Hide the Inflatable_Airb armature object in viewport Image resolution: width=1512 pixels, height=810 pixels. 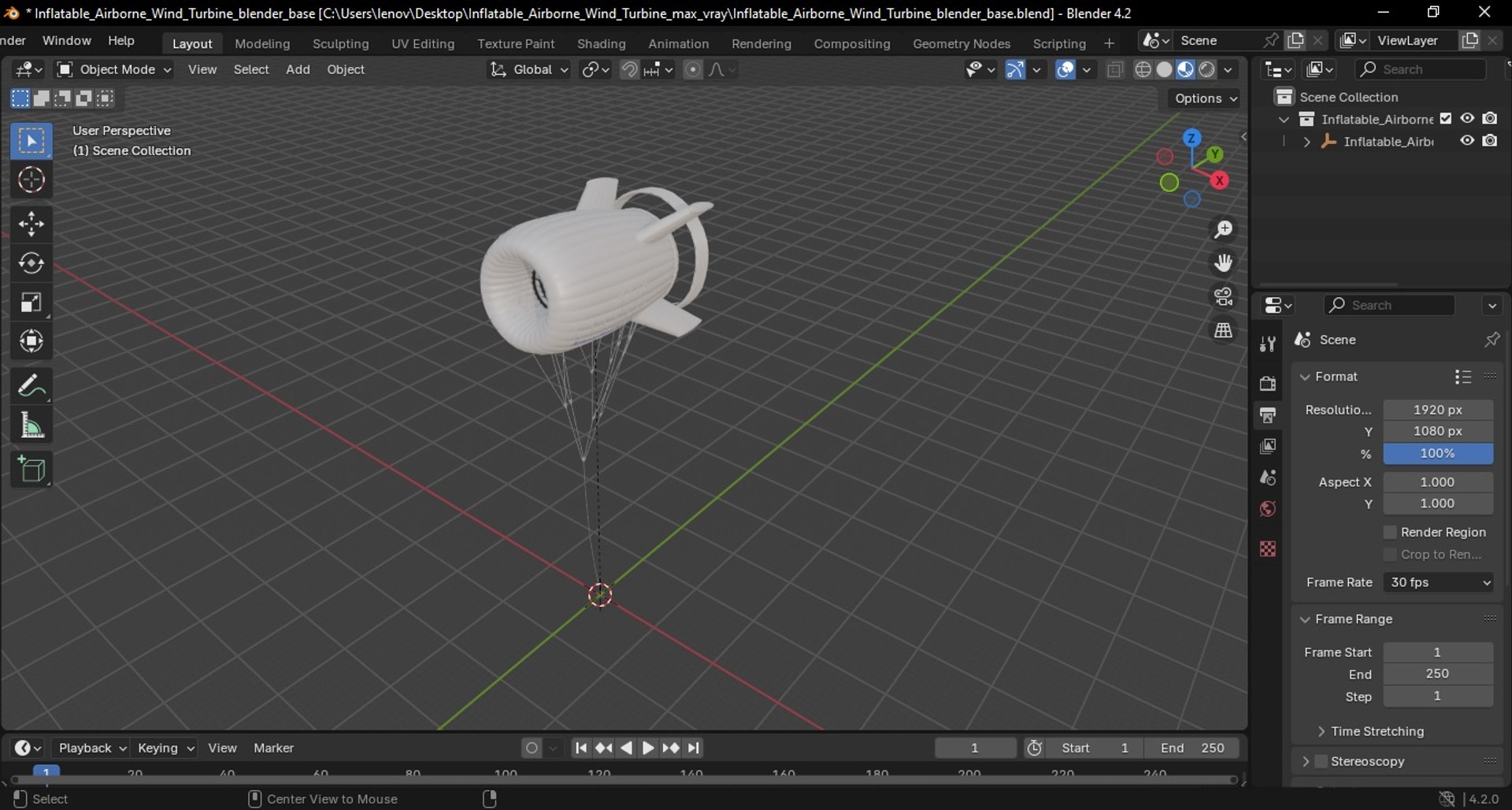[x=1467, y=141]
